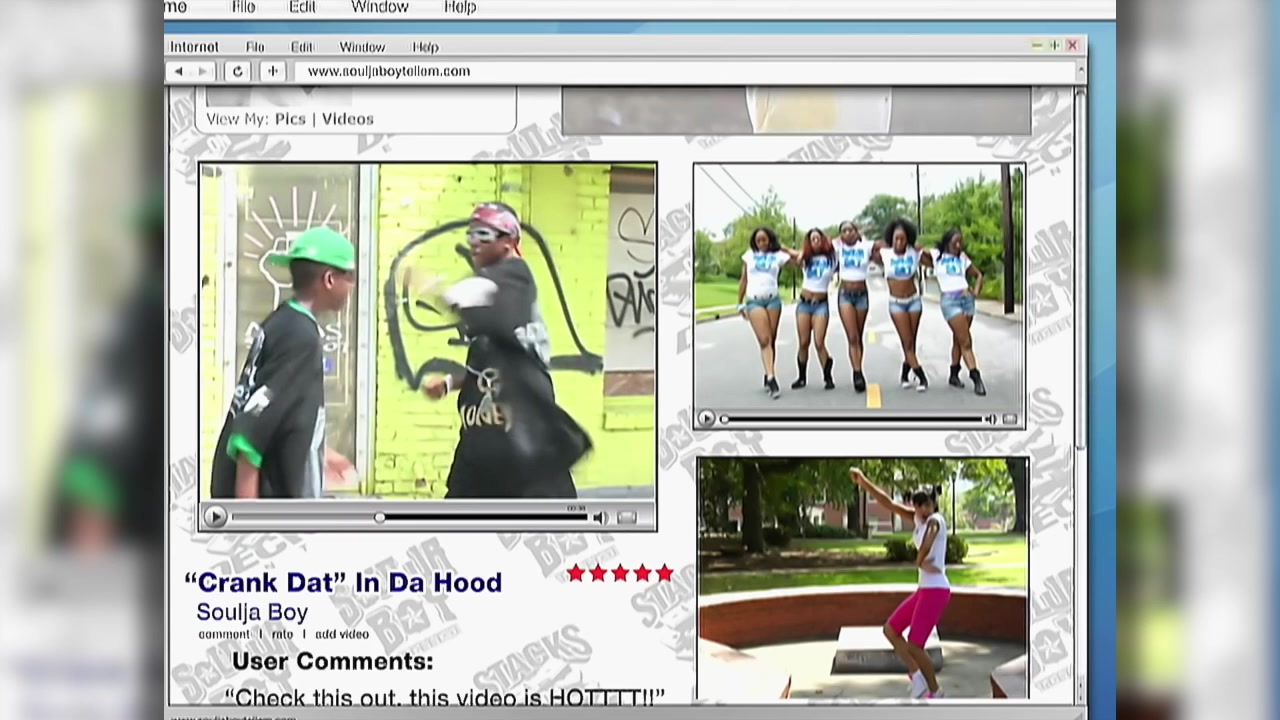Play the Crank Dat In Da Hood video
Image resolution: width=1280 pixels, height=720 pixels.
214,517
